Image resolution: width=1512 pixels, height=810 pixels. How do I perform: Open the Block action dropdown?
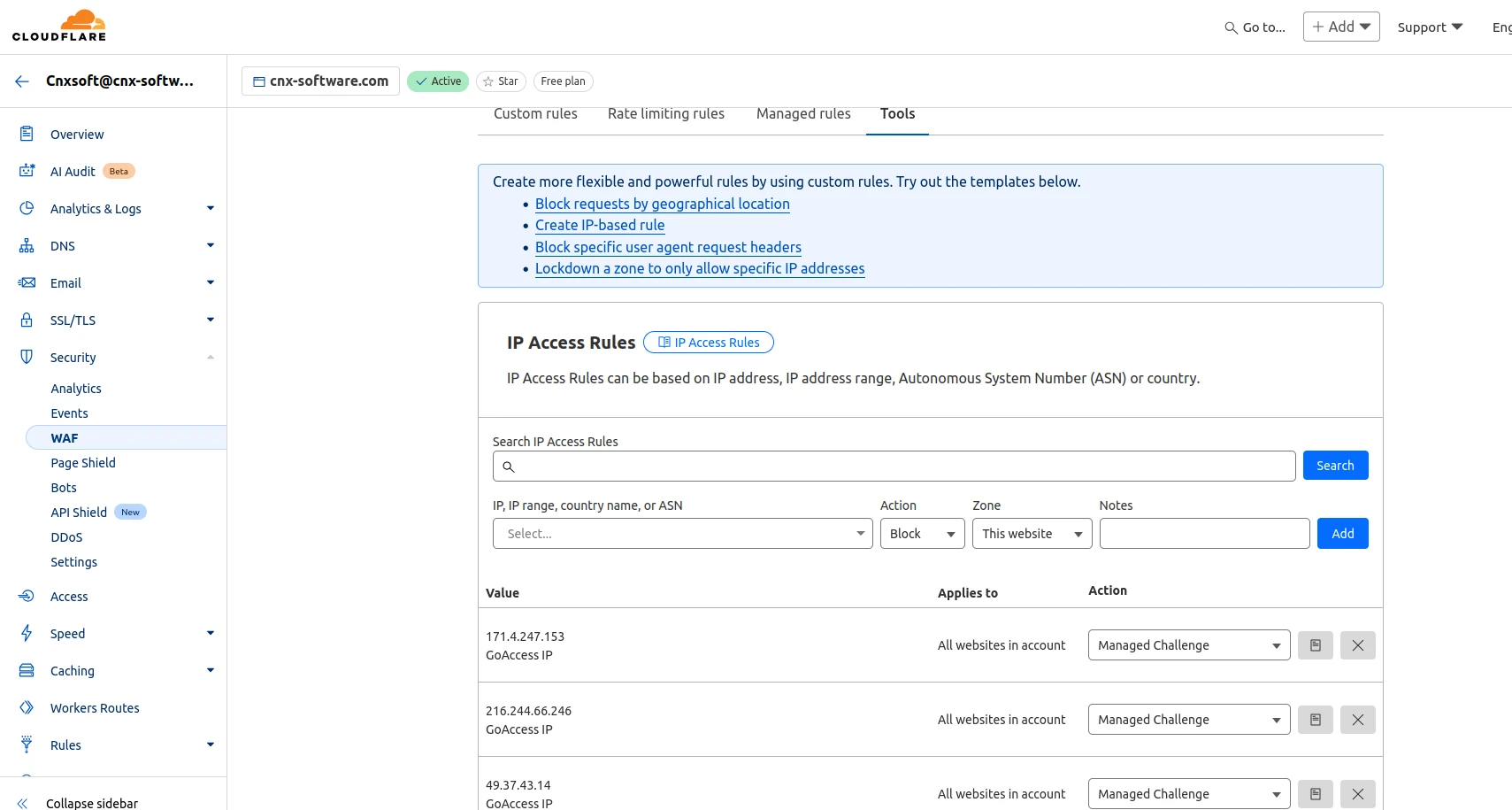coord(922,533)
